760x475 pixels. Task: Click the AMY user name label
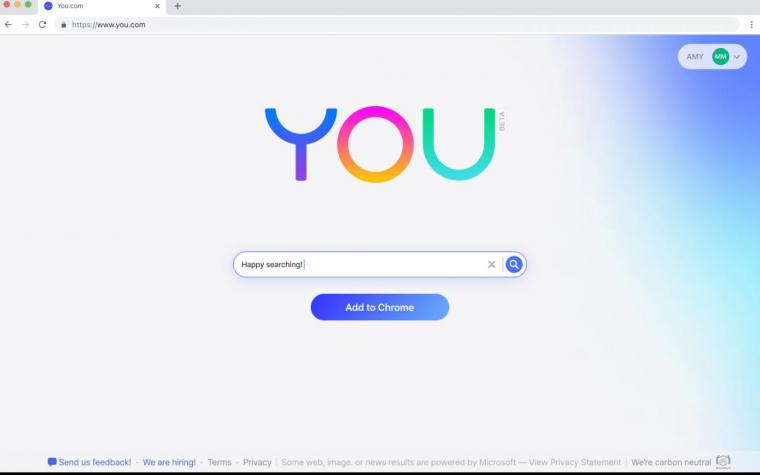click(x=695, y=57)
